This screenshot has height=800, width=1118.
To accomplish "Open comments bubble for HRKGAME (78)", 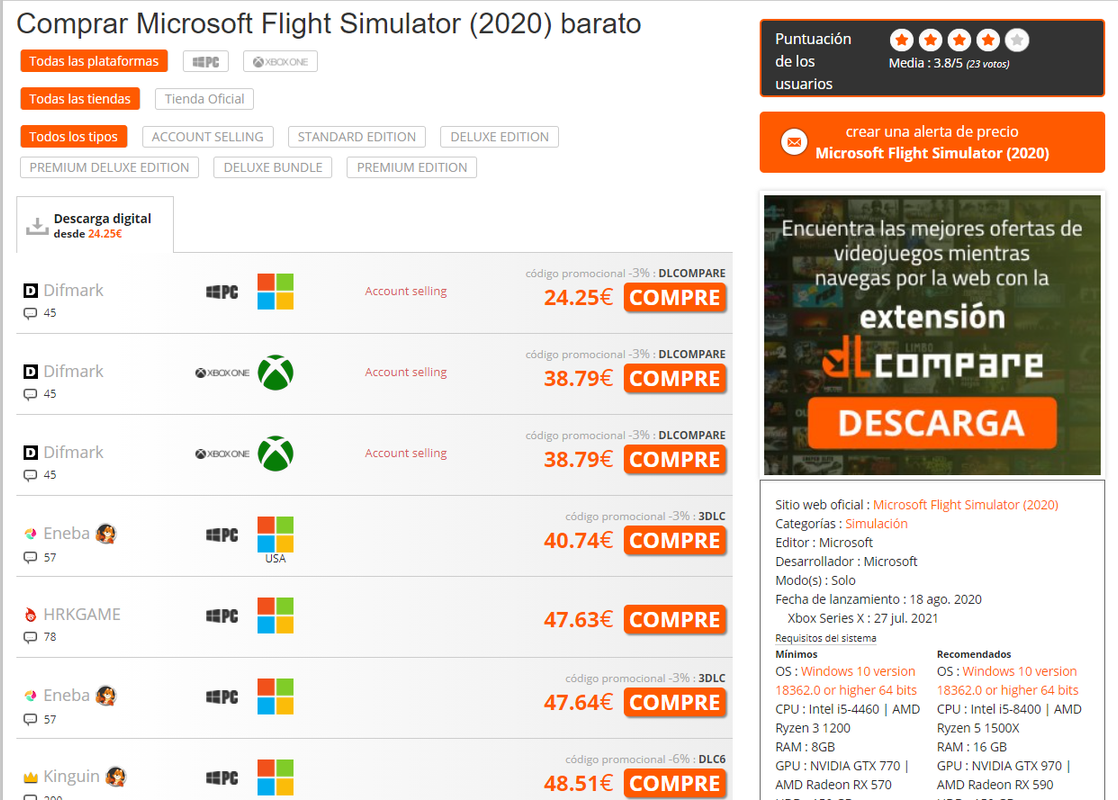I will pos(30,637).
